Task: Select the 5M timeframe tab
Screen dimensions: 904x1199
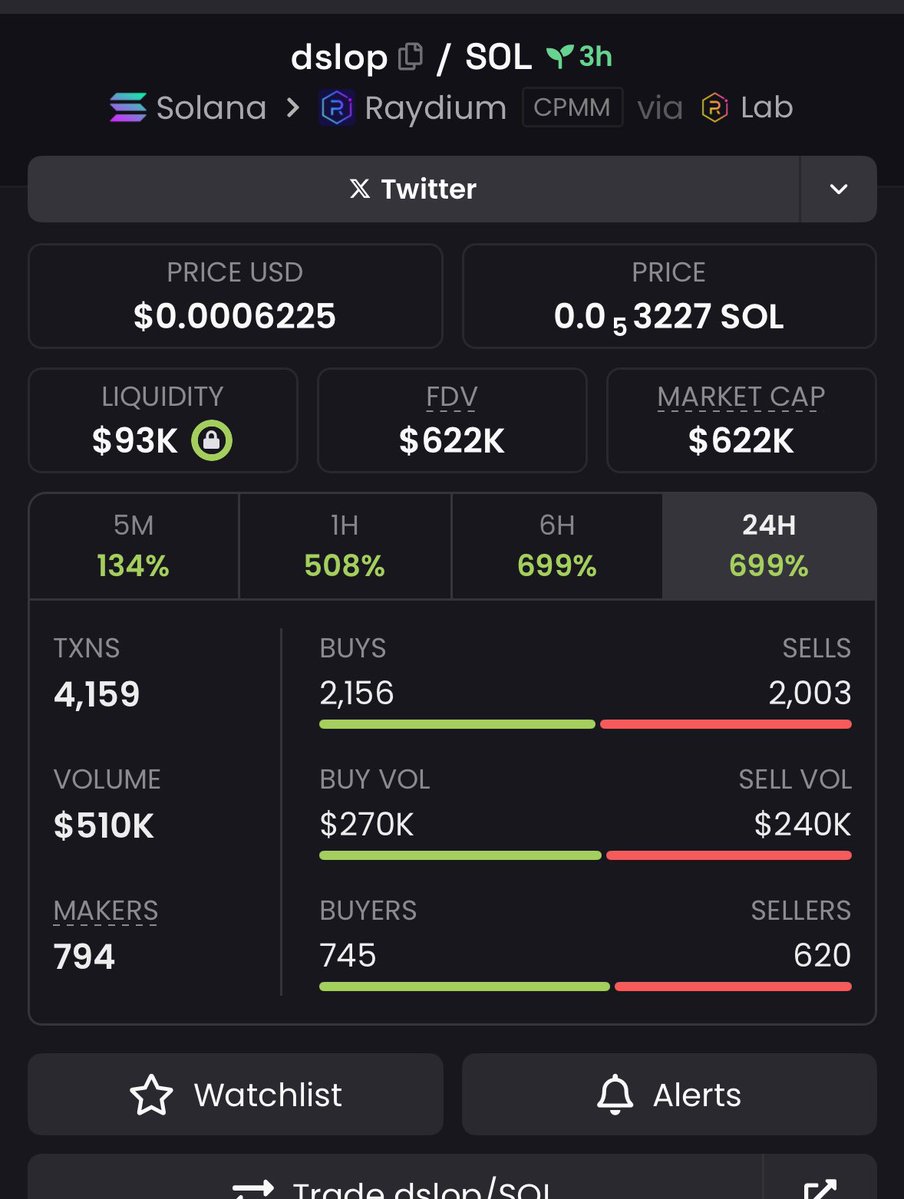Action: click(134, 546)
